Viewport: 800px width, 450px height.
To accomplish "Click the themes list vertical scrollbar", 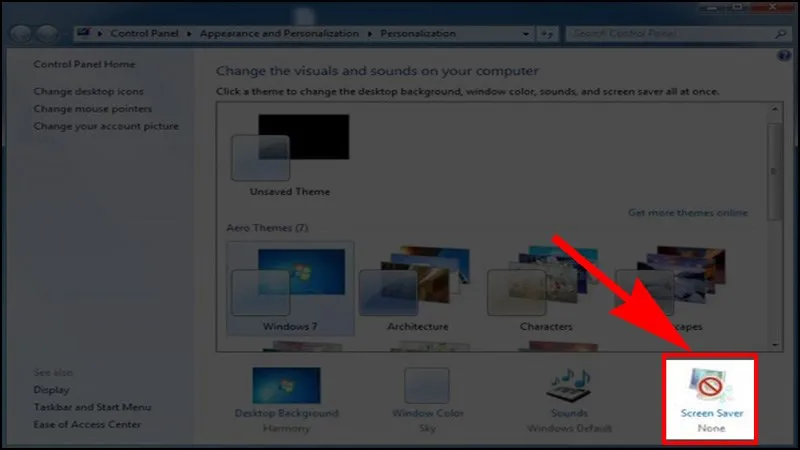I will tap(772, 170).
